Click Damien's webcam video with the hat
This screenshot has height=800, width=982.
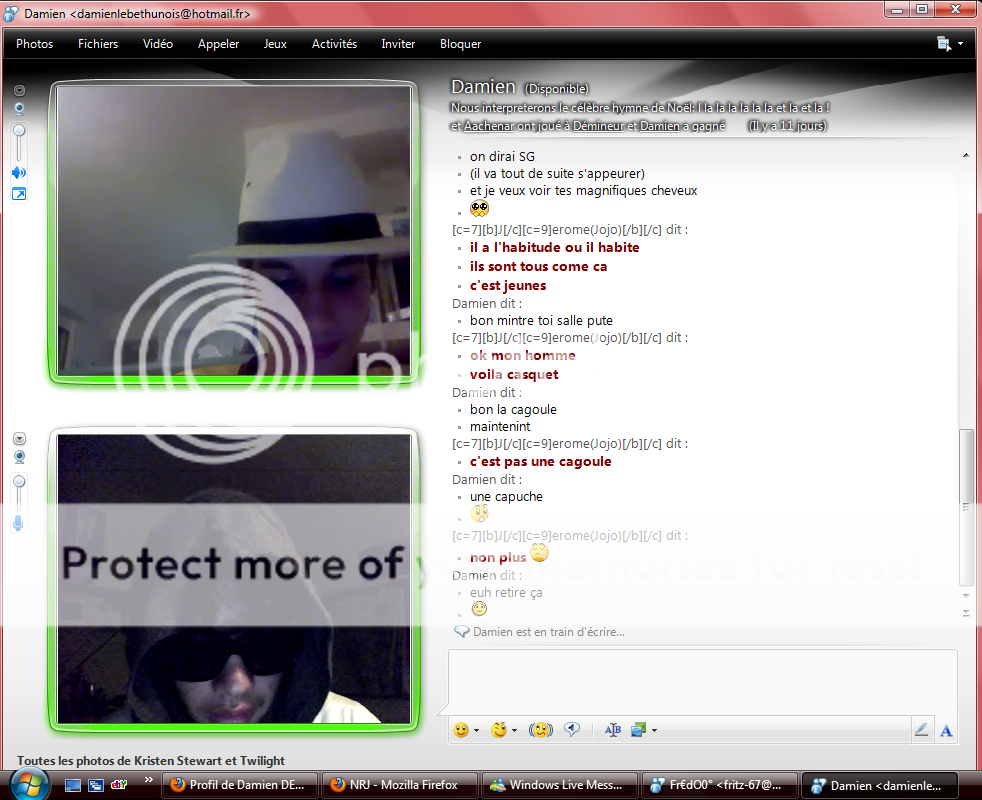pyautogui.click(x=234, y=231)
